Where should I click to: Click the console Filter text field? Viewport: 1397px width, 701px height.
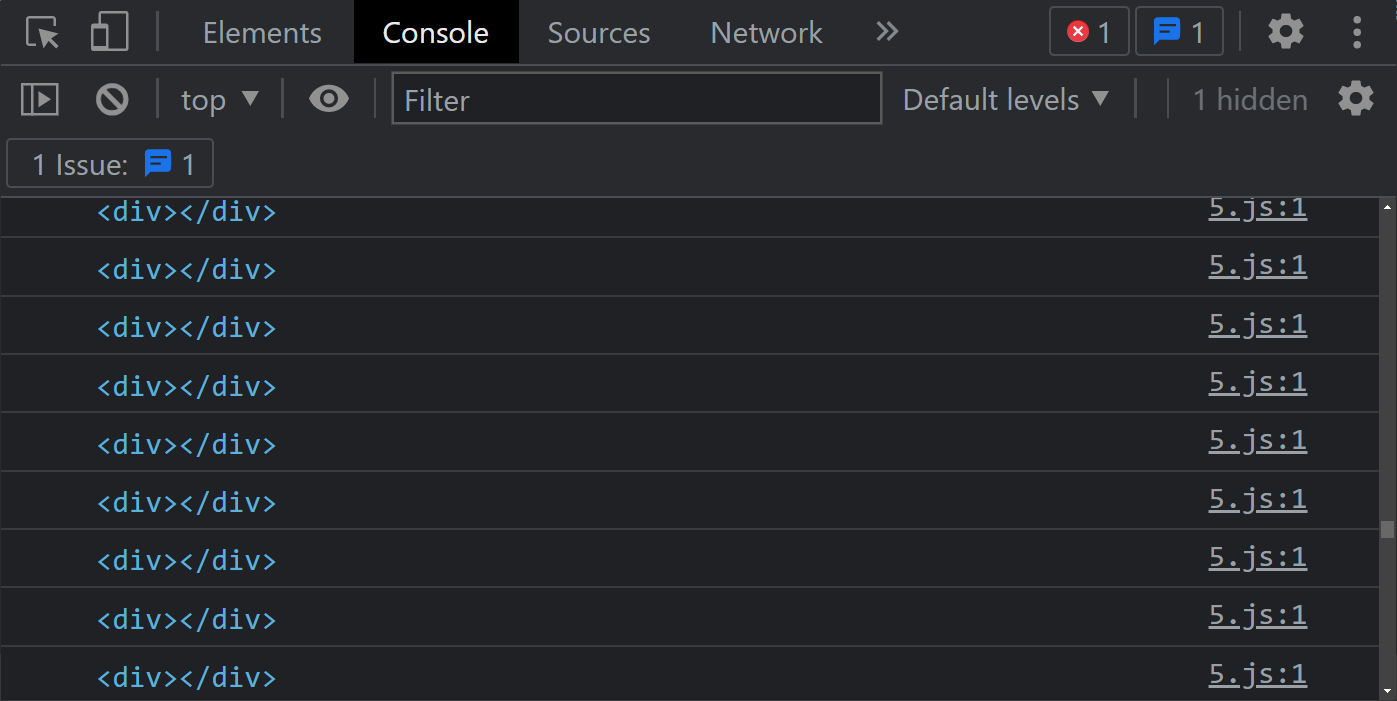[x=637, y=99]
